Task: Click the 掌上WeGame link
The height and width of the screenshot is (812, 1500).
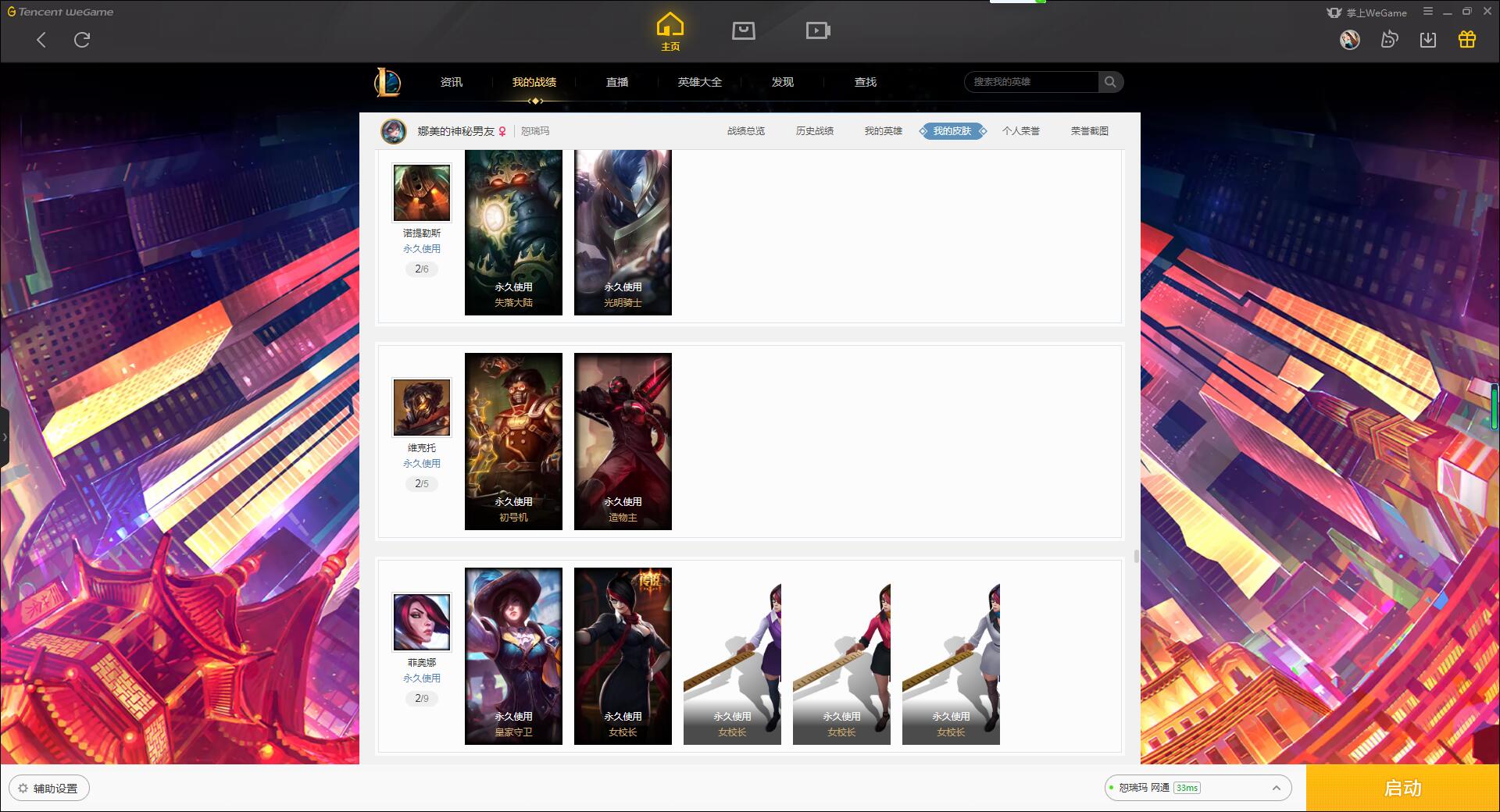Action: click(1366, 12)
